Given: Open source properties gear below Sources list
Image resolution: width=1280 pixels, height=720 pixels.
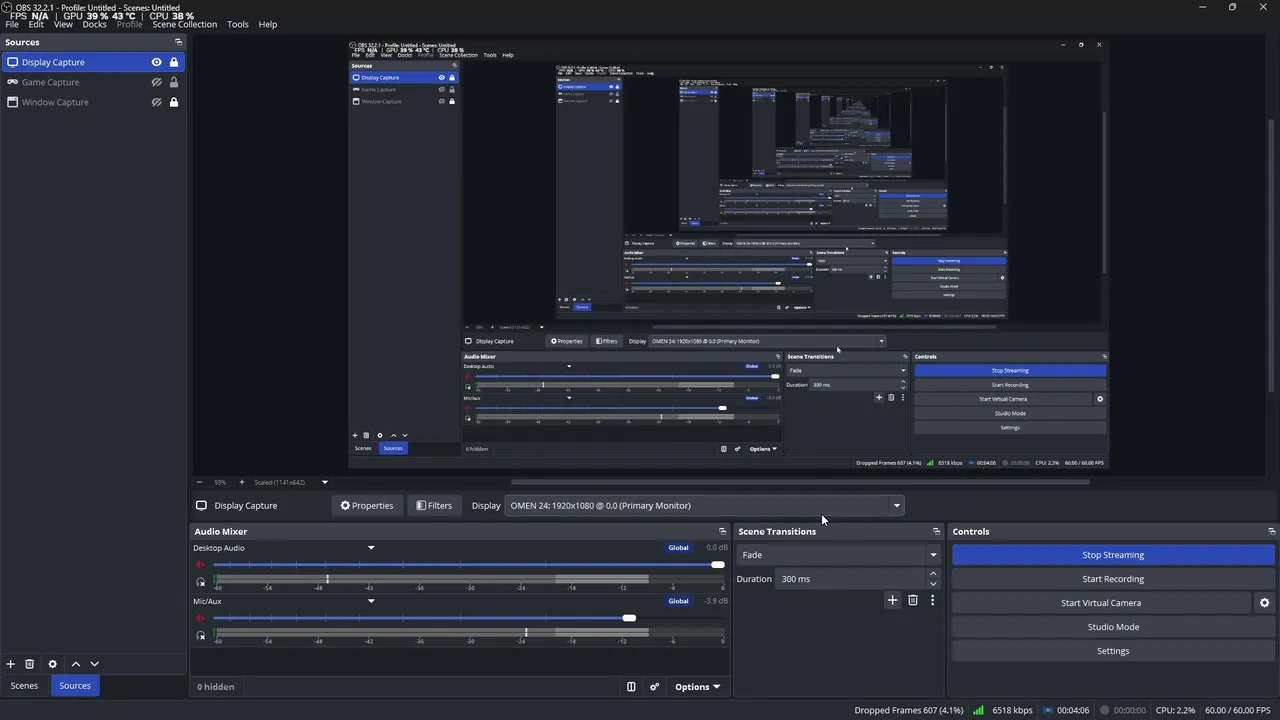Looking at the screenshot, I should (53, 664).
